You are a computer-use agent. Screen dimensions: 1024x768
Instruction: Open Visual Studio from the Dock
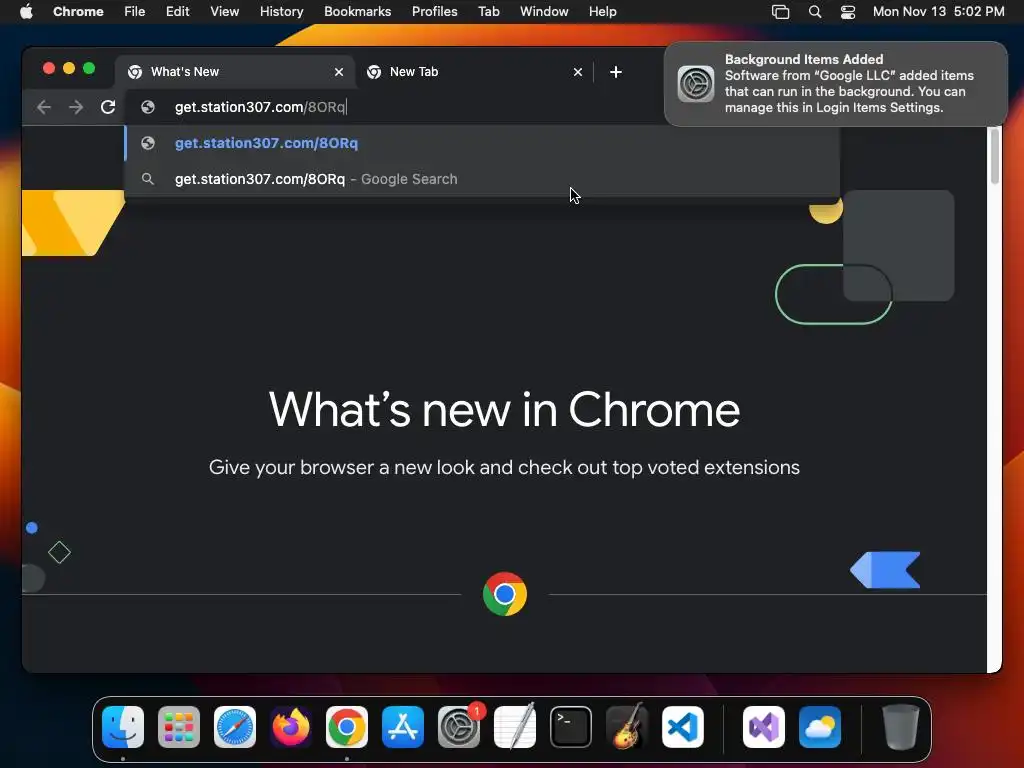[x=764, y=727]
